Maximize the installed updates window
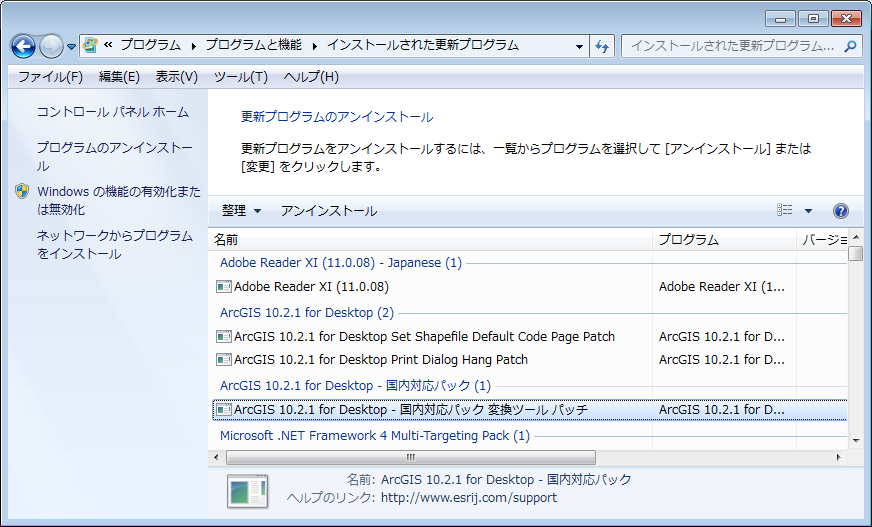 [x=813, y=19]
